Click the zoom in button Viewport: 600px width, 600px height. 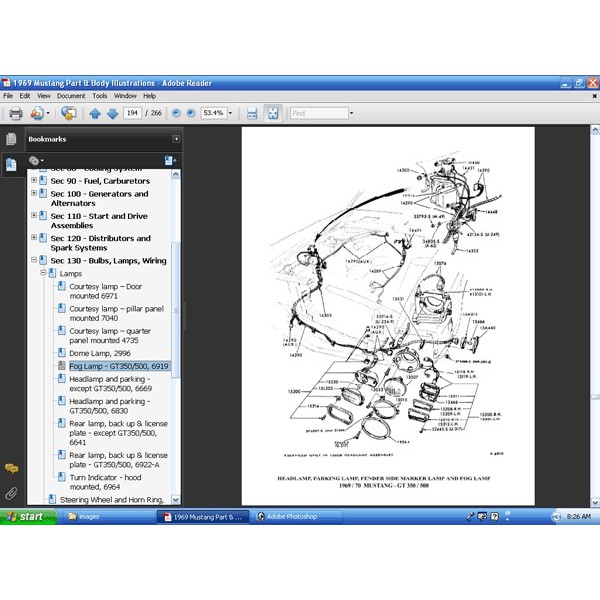[x=191, y=113]
